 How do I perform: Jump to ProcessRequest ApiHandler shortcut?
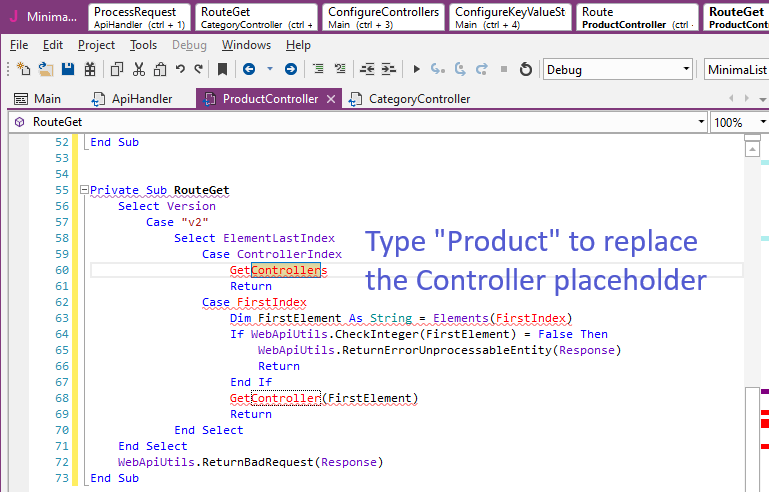coord(139,17)
